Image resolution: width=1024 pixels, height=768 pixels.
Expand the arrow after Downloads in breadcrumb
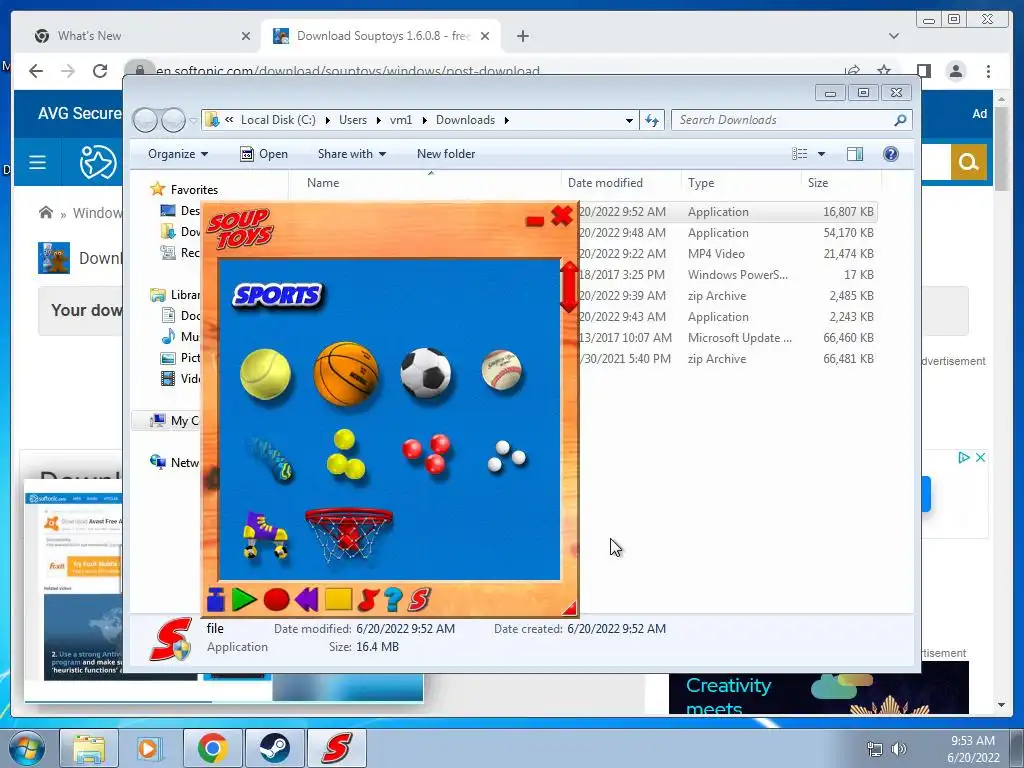[507, 120]
